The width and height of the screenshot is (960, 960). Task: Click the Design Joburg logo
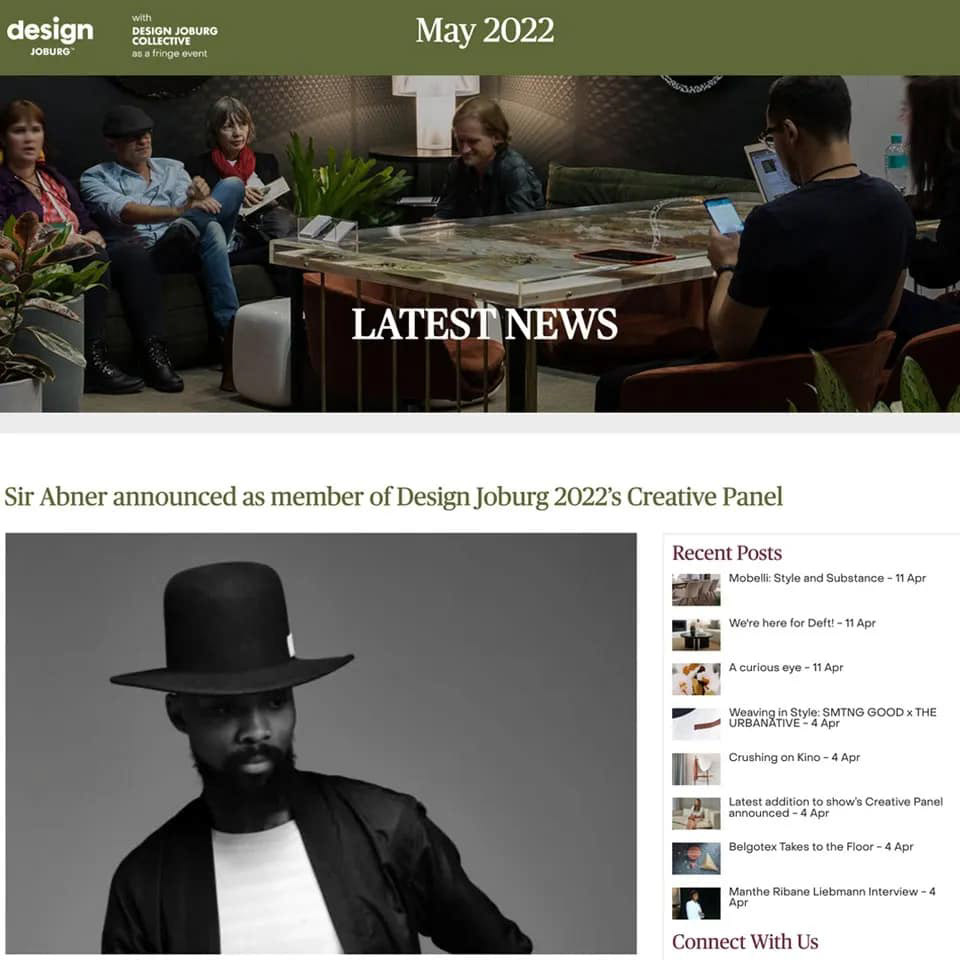tap(50, 37)
